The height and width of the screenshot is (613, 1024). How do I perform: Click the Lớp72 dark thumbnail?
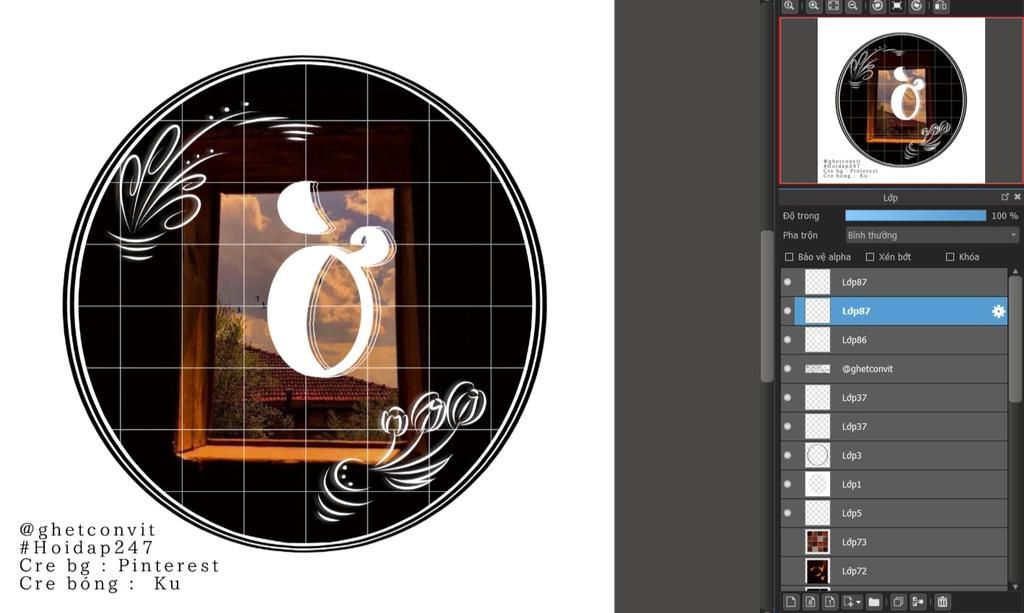(x=817, y=571)
